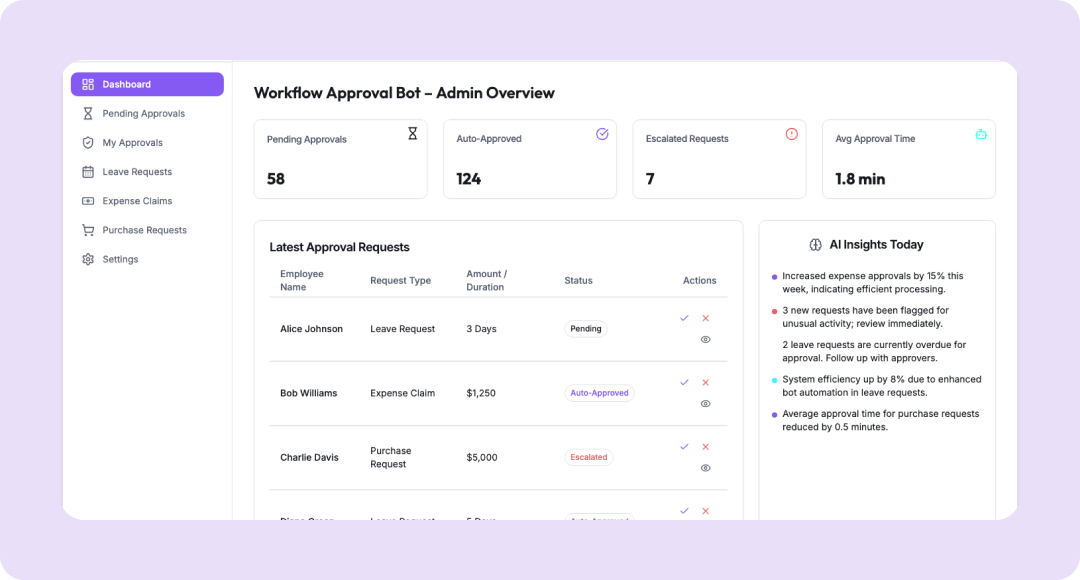1080x580 pixels.
Task: Open Settings from the sidebar
Action: pos(120,259)
